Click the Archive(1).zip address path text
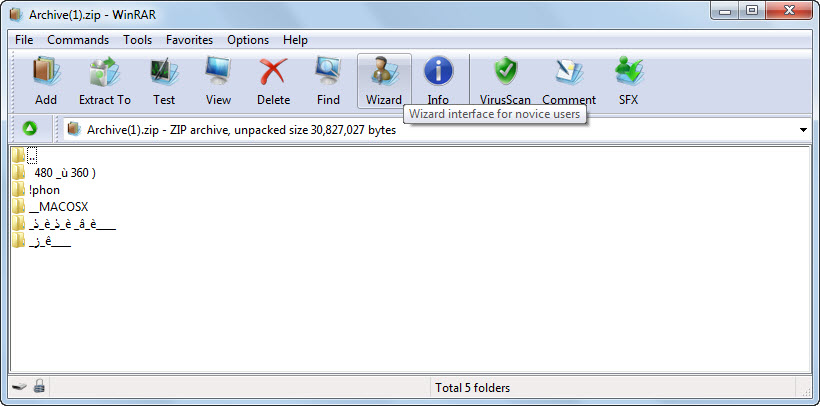This screenshot has height=406, width=820. 241,130
